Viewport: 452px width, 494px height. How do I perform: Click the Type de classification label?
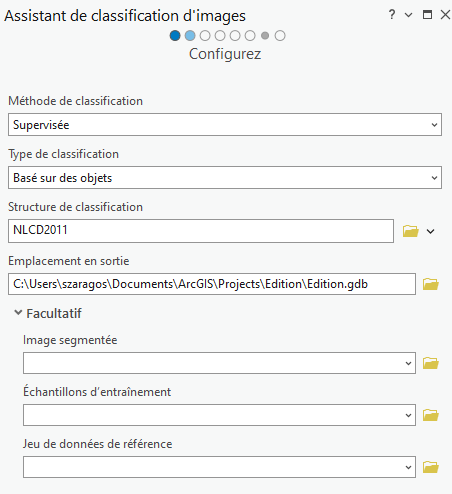[x=63, y=154]
